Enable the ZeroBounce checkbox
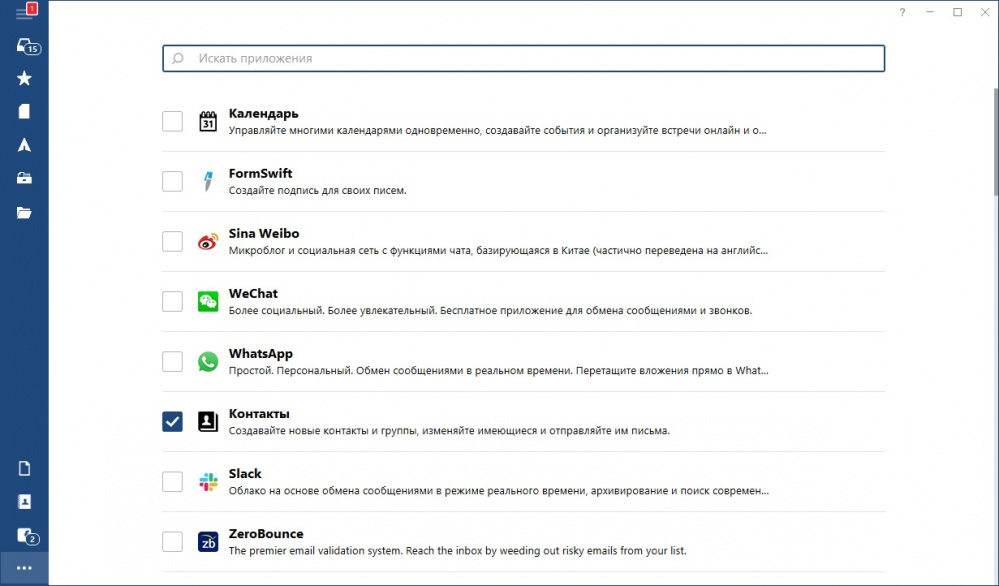The width and height of the screenshot is (999, 586). click(x=172, y=541)
